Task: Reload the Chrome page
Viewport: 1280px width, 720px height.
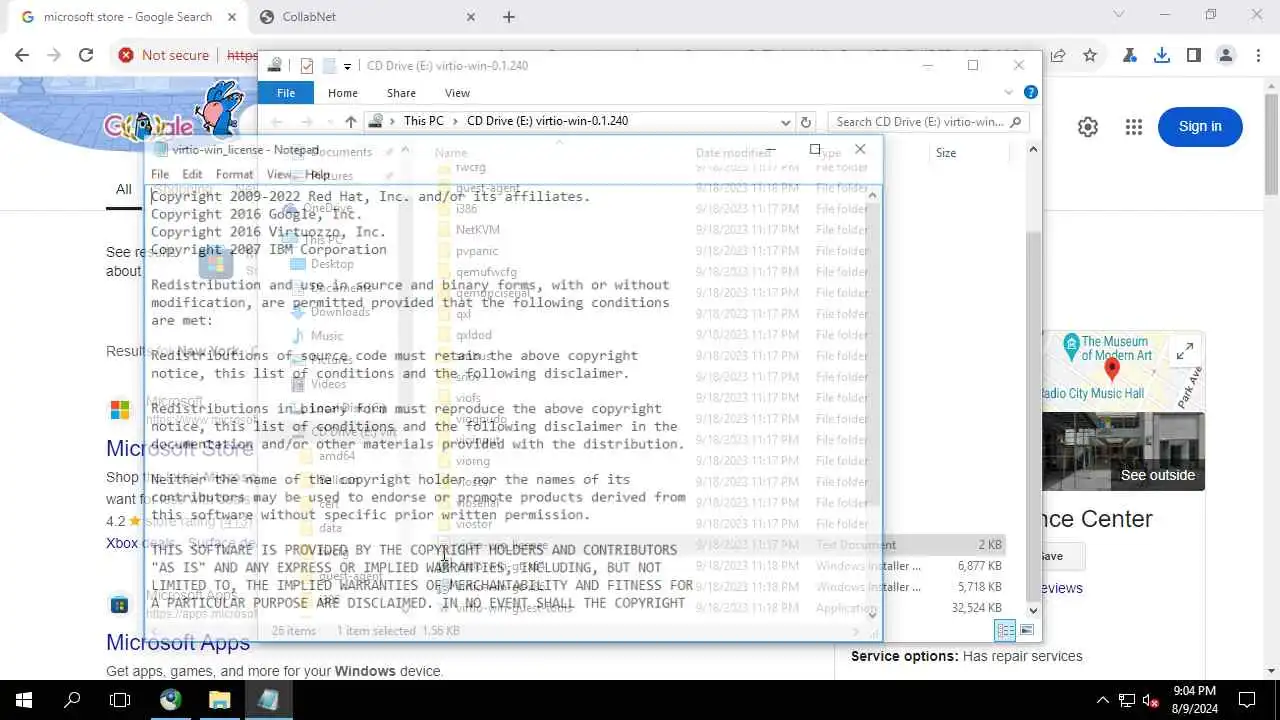Action: click(x=86, y=56)
